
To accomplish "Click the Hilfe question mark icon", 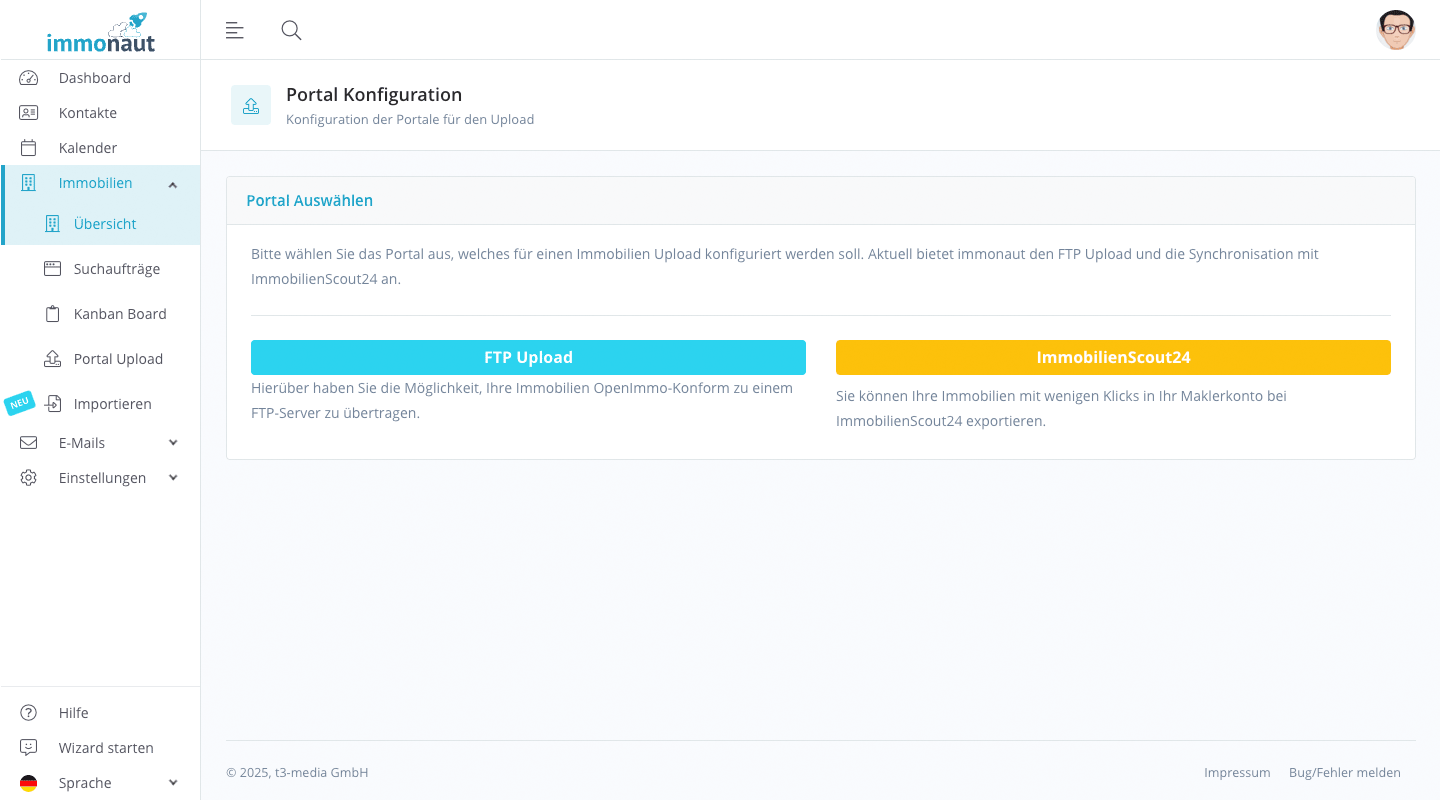I will click(28, 713).
